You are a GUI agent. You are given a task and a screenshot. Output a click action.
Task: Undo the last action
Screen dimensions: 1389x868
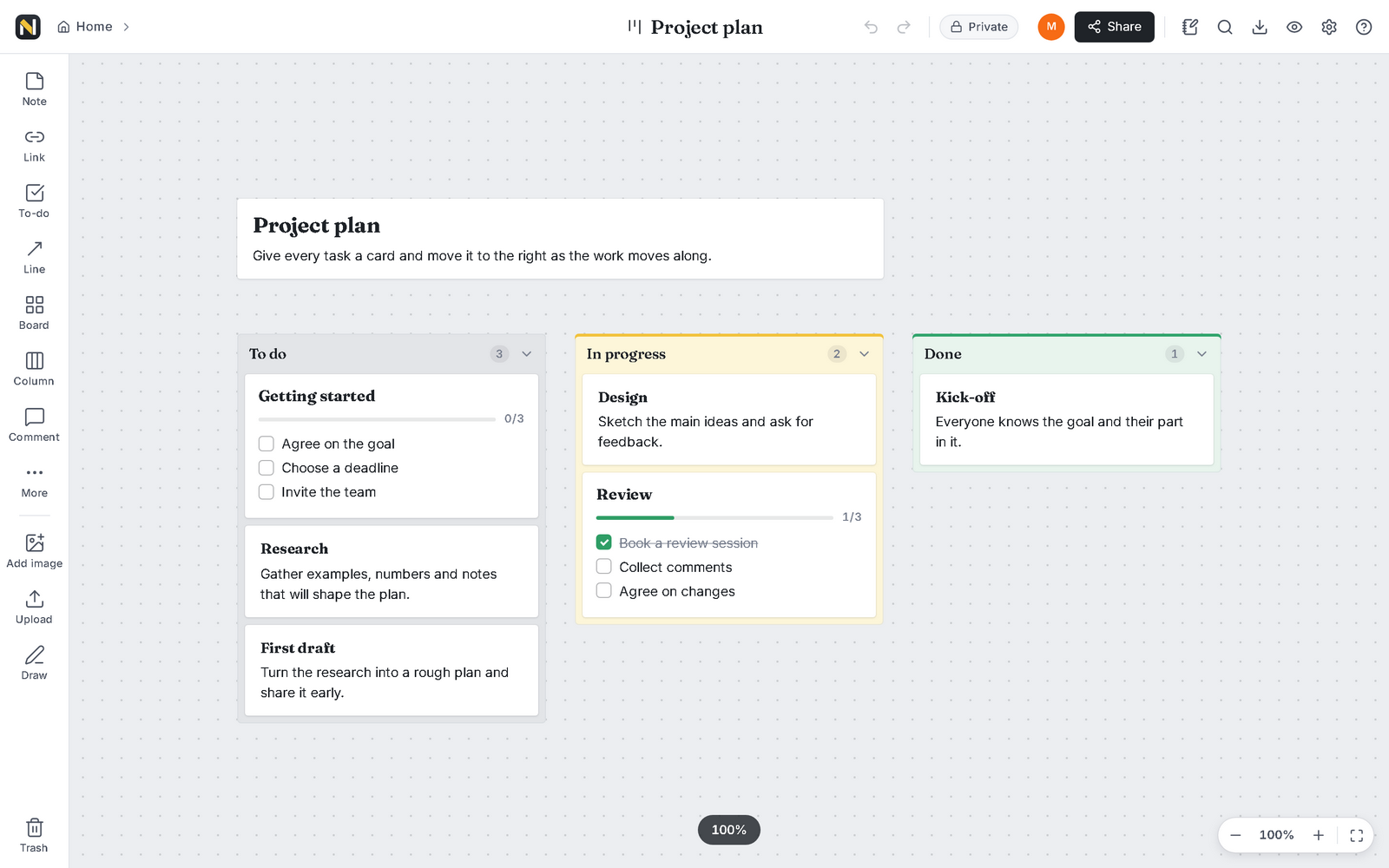[x=871, y=27]
